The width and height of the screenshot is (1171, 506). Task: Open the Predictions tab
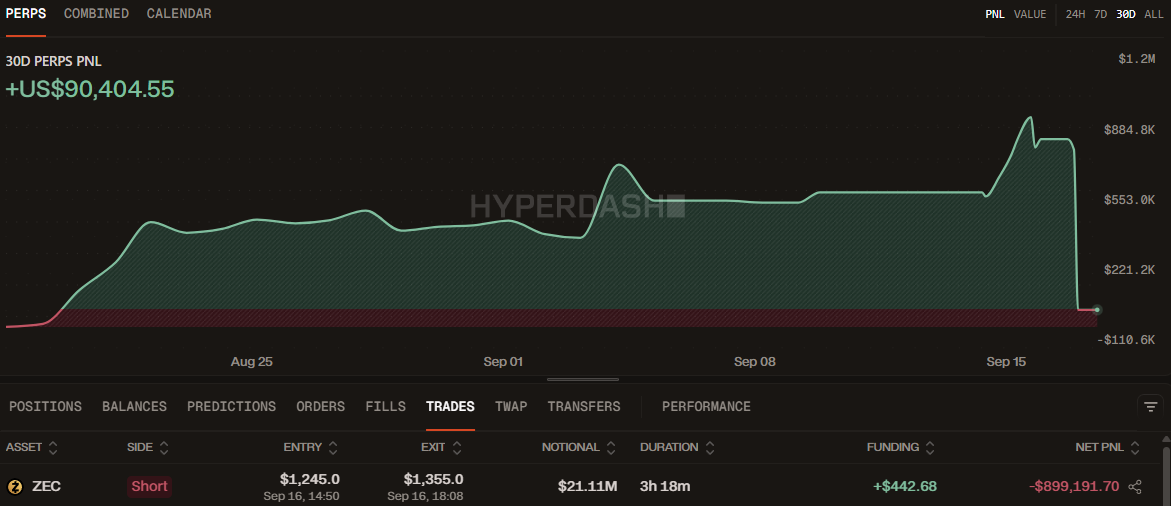pos(232,407)
